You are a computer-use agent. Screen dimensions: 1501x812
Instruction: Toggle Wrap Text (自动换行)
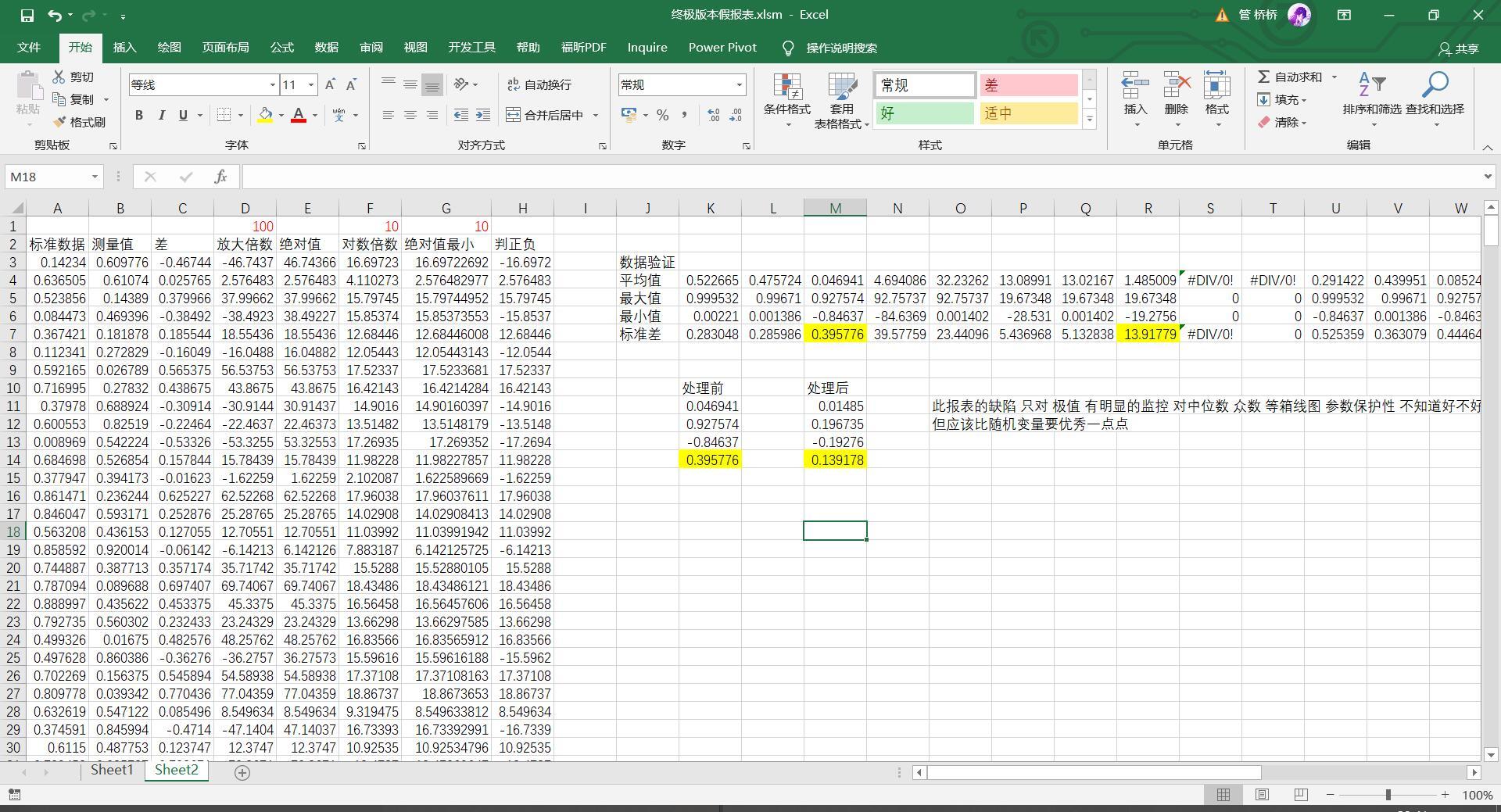pos(539,84)
